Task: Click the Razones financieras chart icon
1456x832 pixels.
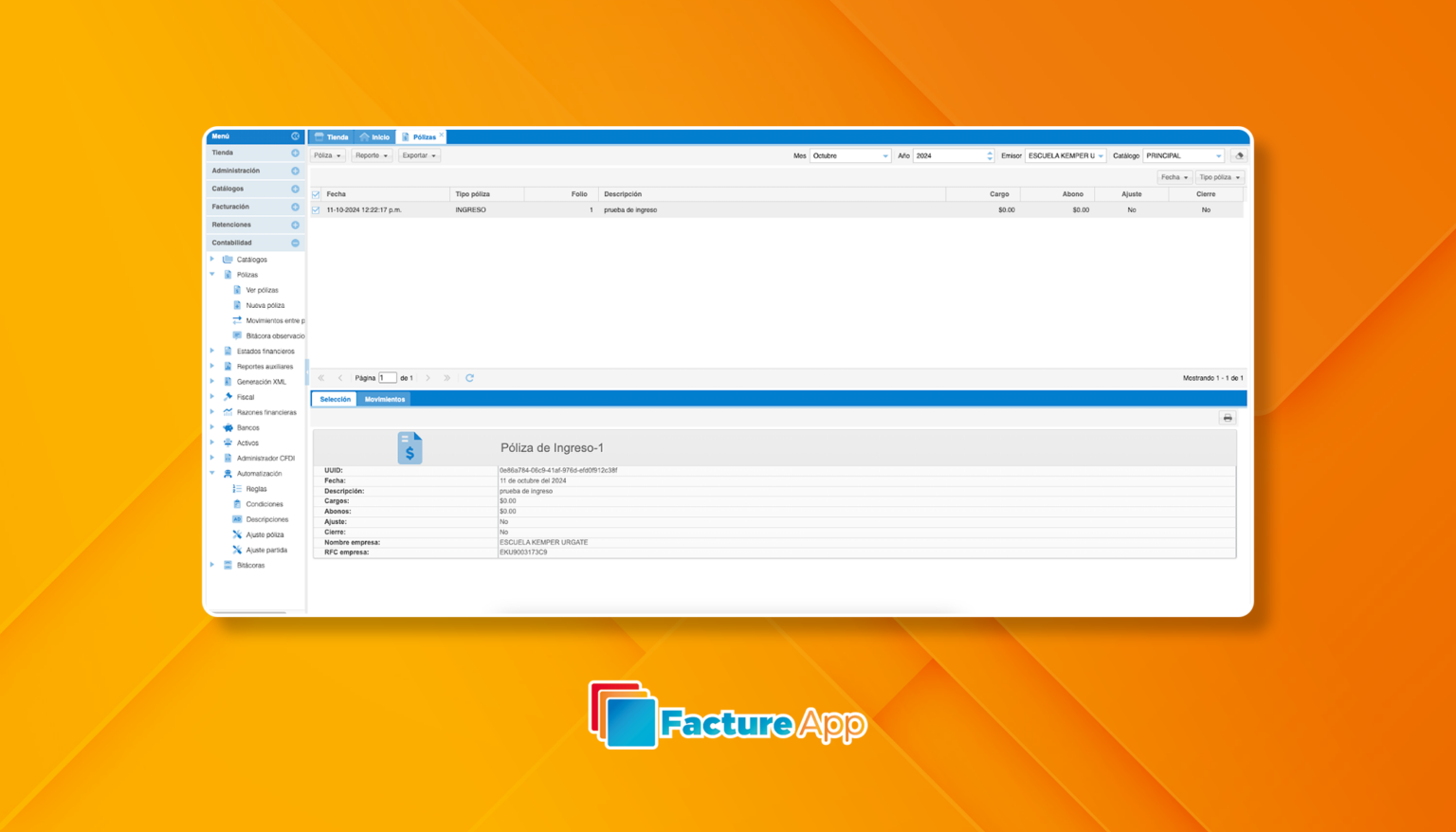Action: click(x=227, y=412)
